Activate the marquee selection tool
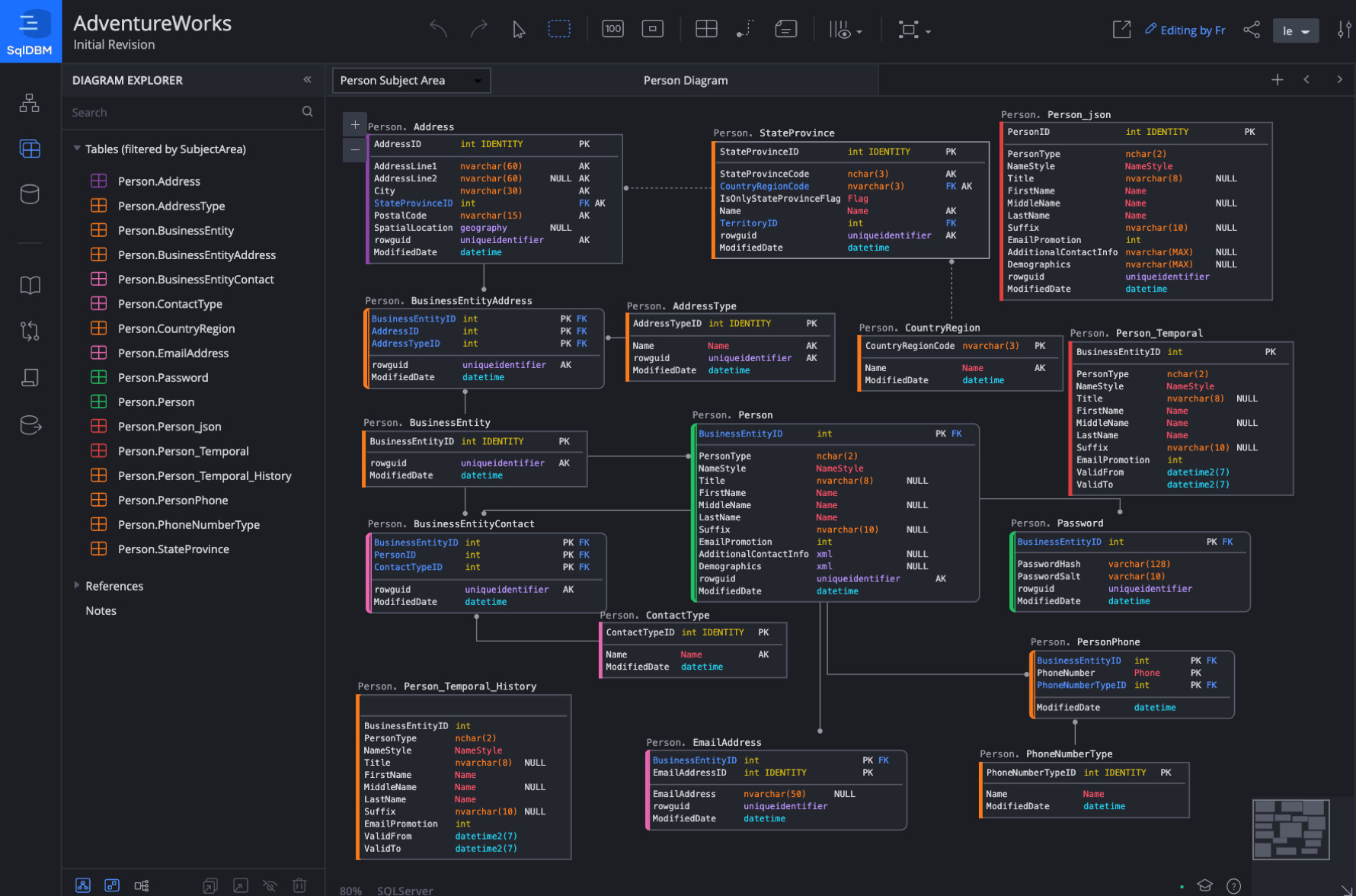Viewport: 1356px width, 896px height. click(560, 28)
